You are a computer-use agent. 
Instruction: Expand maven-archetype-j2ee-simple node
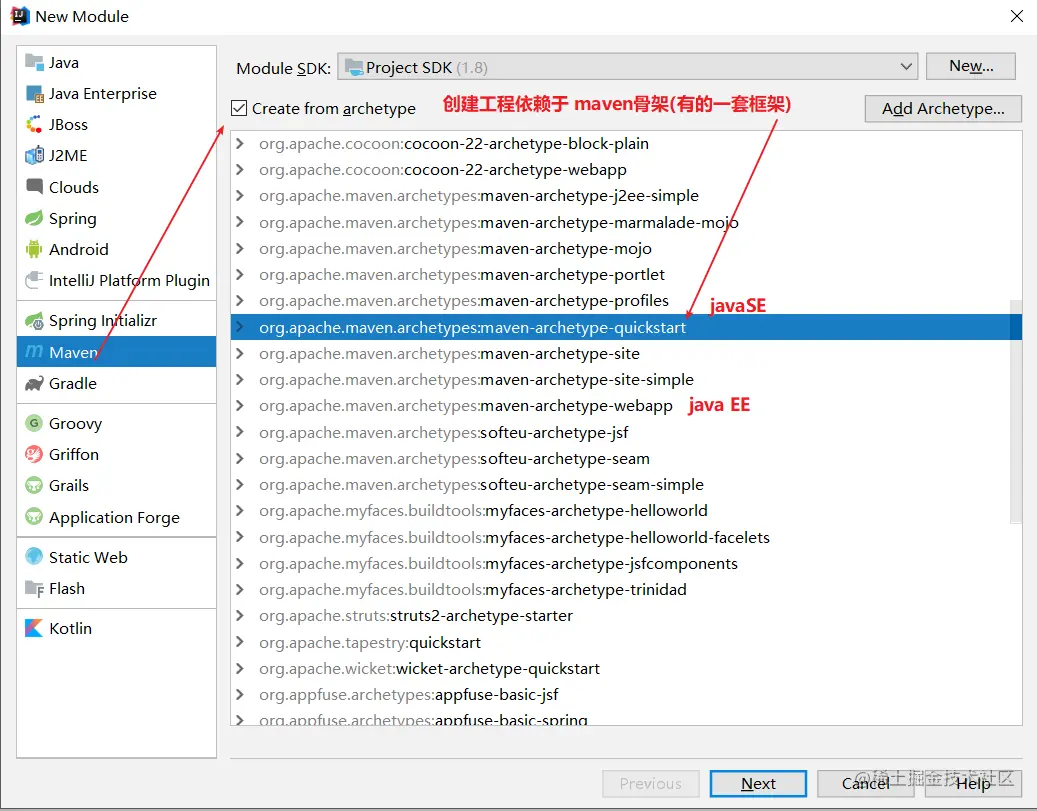239,196
